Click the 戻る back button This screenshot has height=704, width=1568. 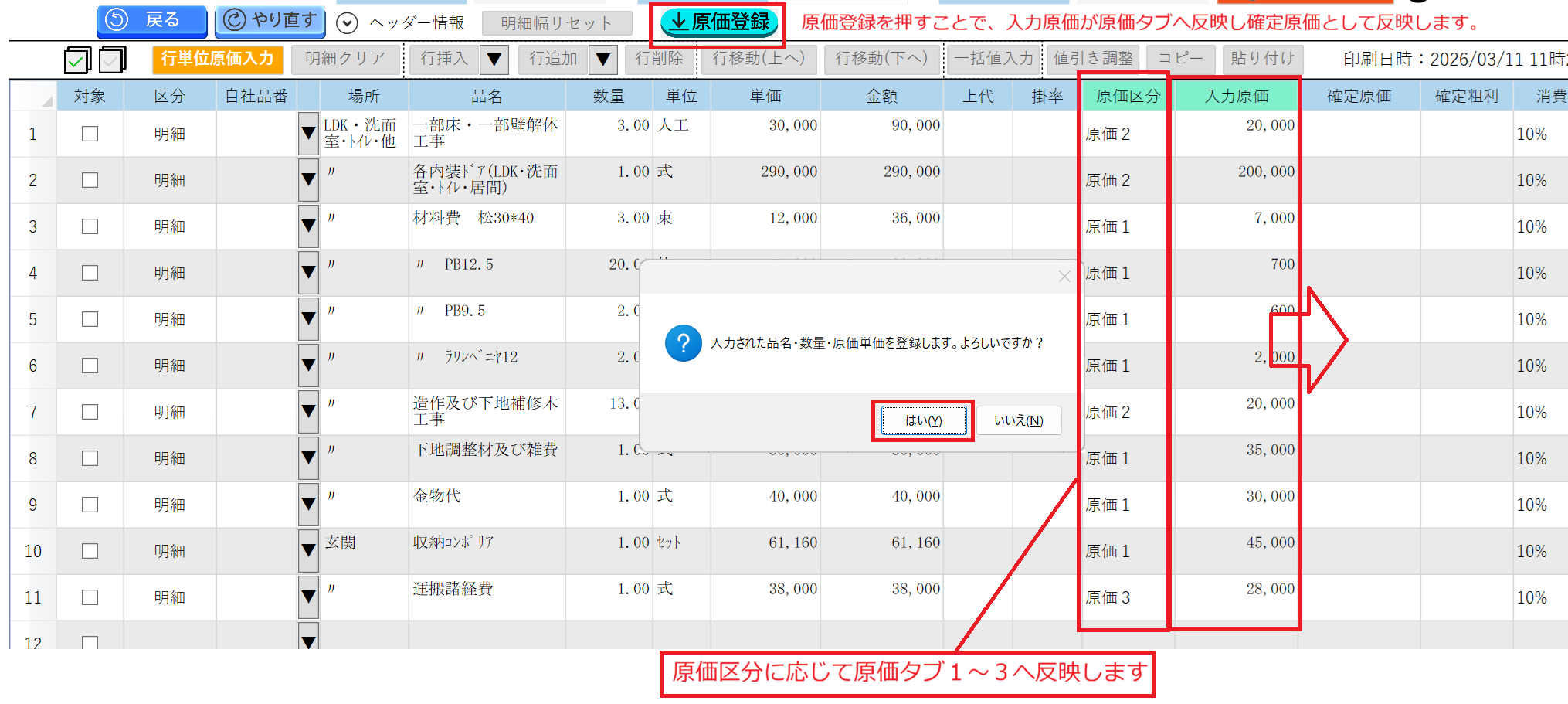point(151,20)
